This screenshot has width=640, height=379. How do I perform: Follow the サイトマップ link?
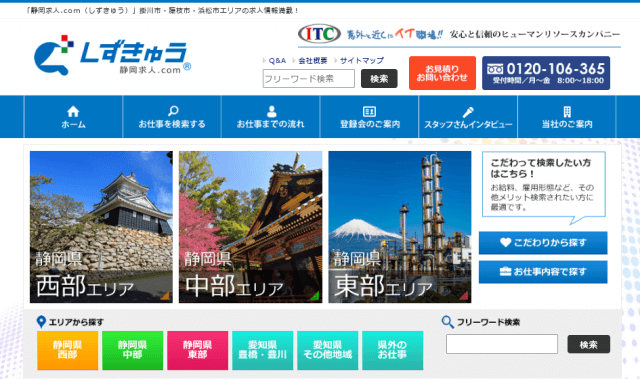[x=362, y=60]
